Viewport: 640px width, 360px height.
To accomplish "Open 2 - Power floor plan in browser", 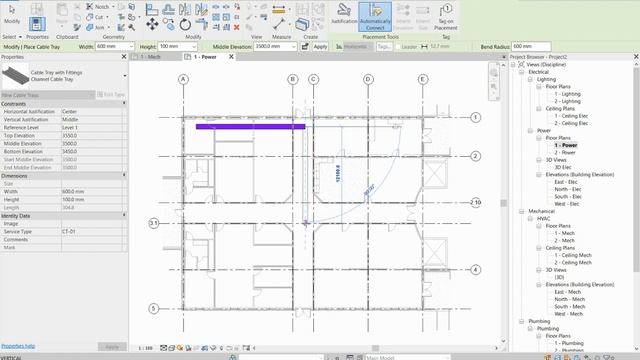I will [x=565, y=152].
